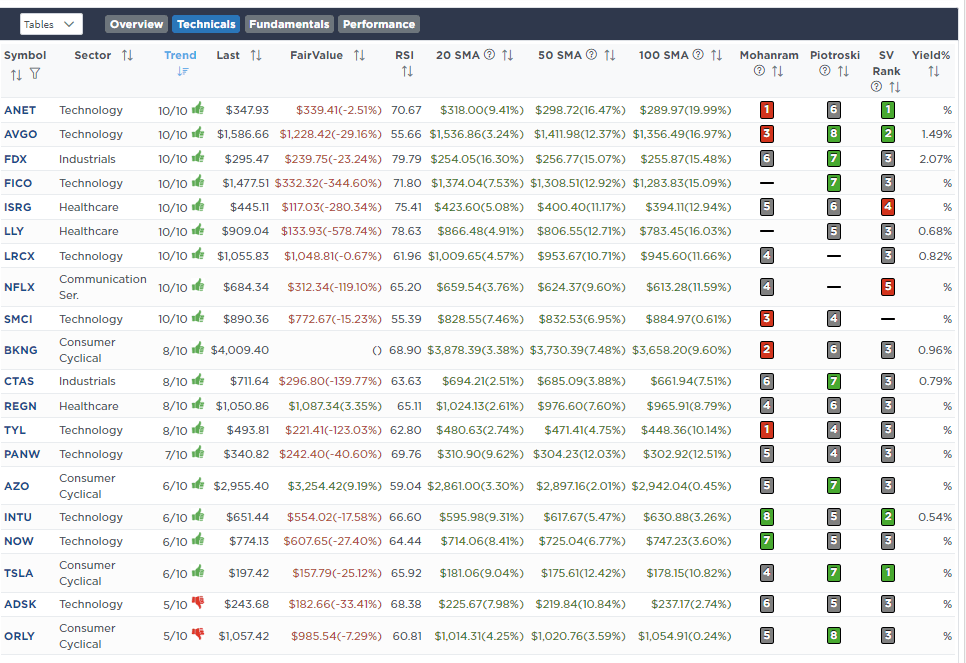
Task: Sort by Piotroski score arrows
Action: coord(843,72)
